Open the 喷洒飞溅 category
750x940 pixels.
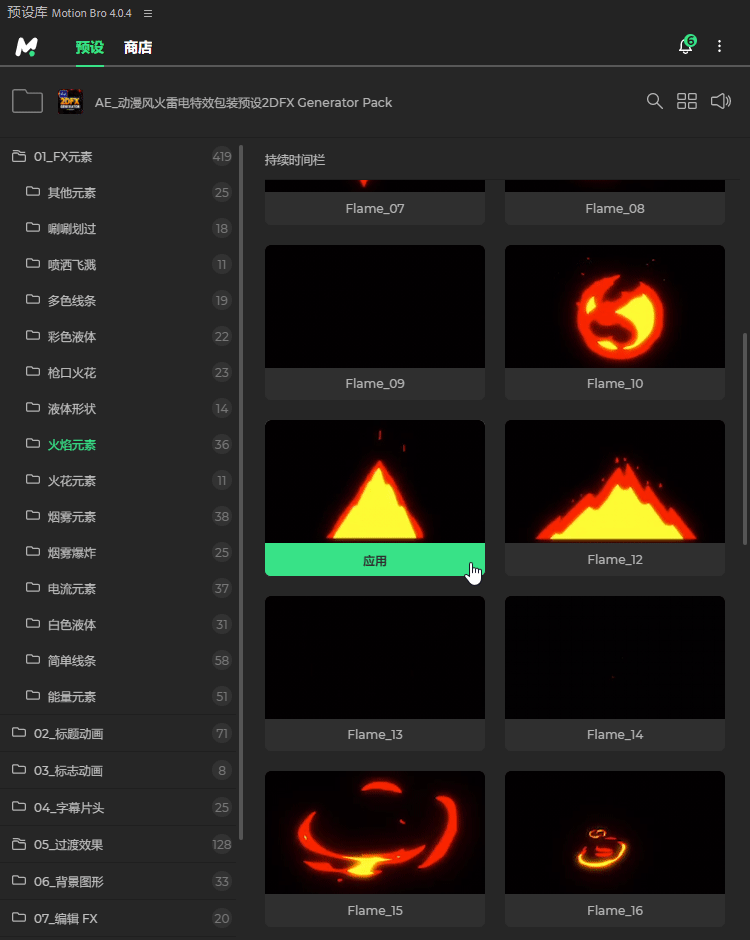120,264
